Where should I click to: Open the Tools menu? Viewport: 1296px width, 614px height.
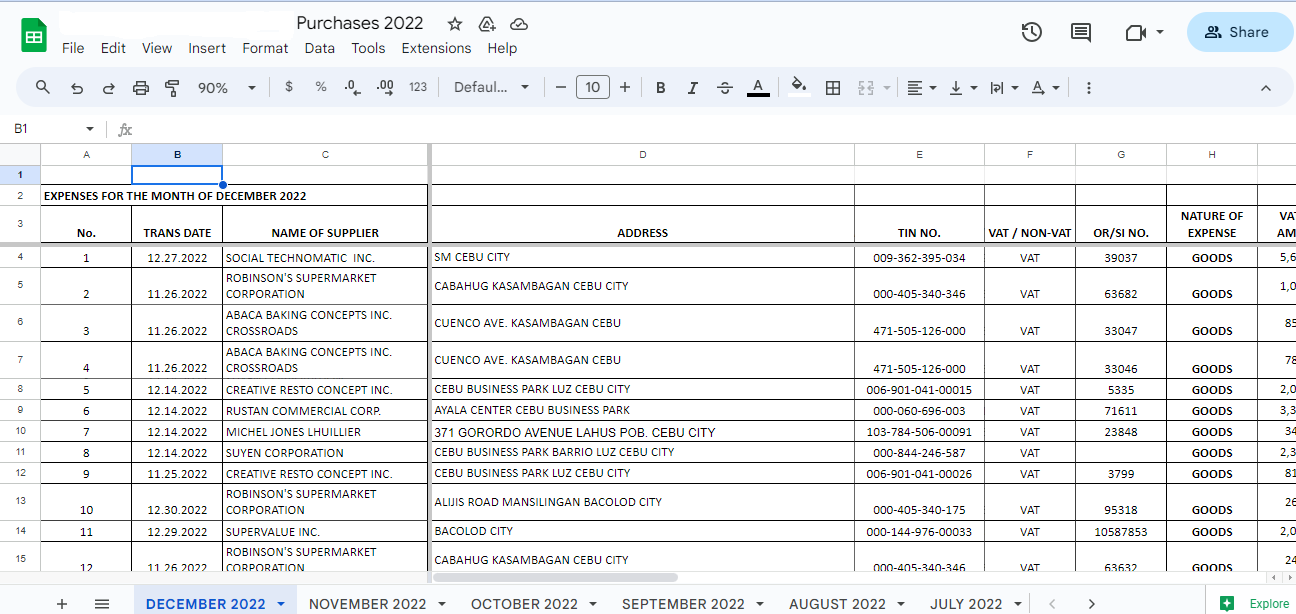click(368, 48)
